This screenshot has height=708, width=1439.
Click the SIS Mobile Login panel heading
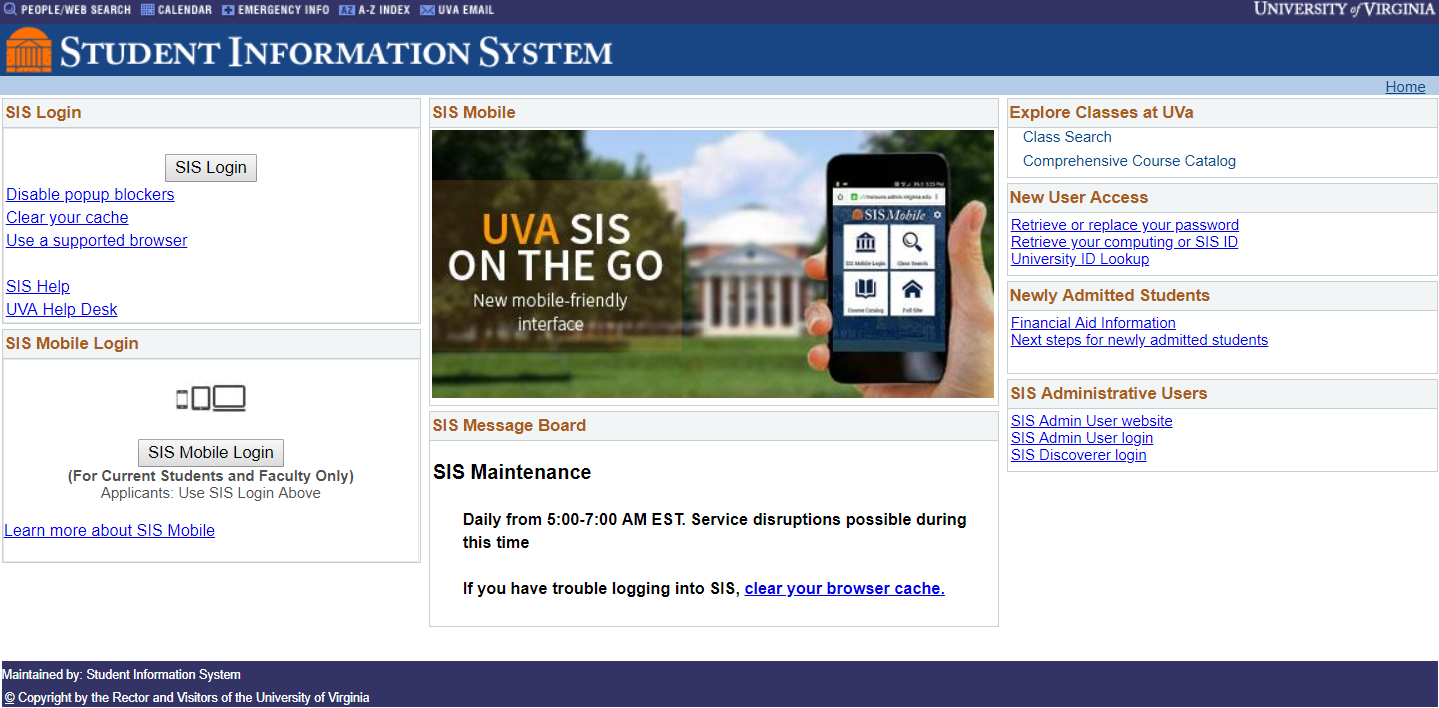tap(72, 344)
